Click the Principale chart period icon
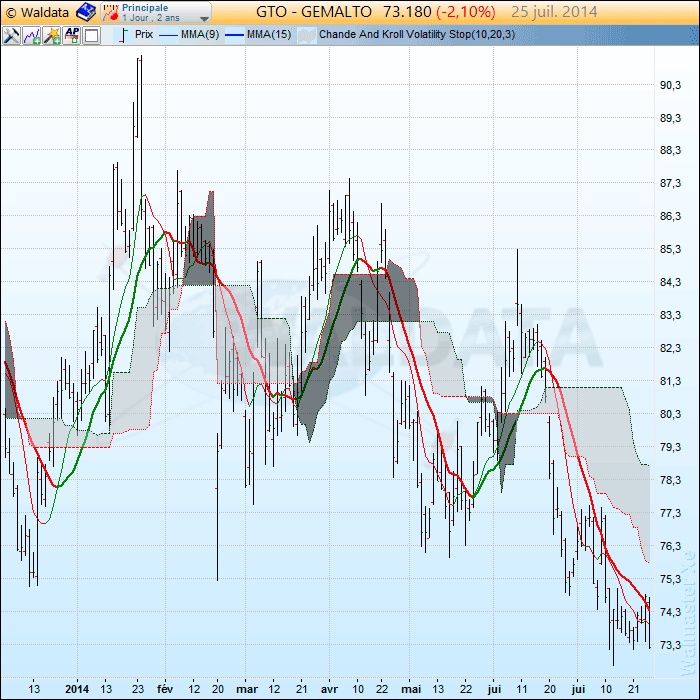Viewport: 700px width, 700px height. (x=110, y=12)
